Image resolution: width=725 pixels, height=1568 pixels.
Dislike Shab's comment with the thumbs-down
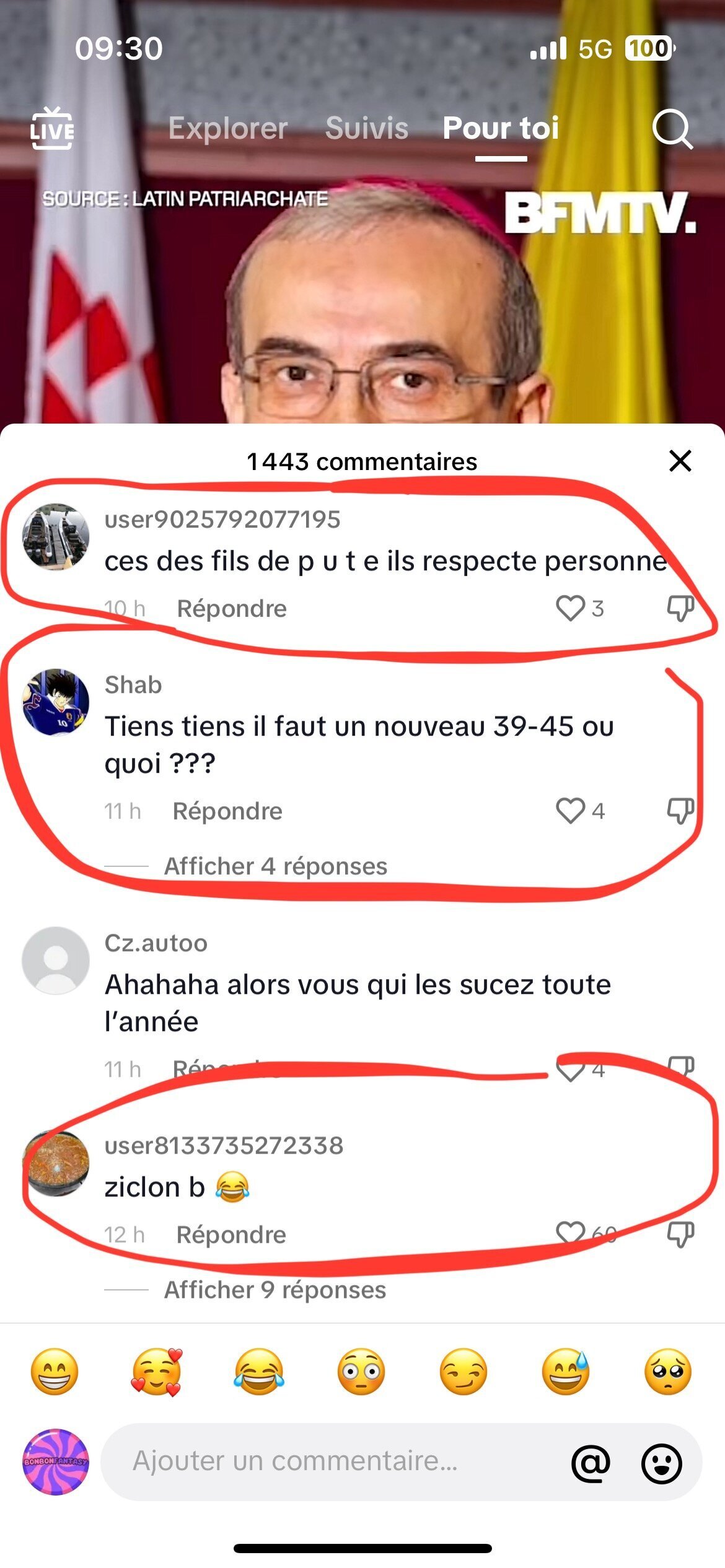680,811
